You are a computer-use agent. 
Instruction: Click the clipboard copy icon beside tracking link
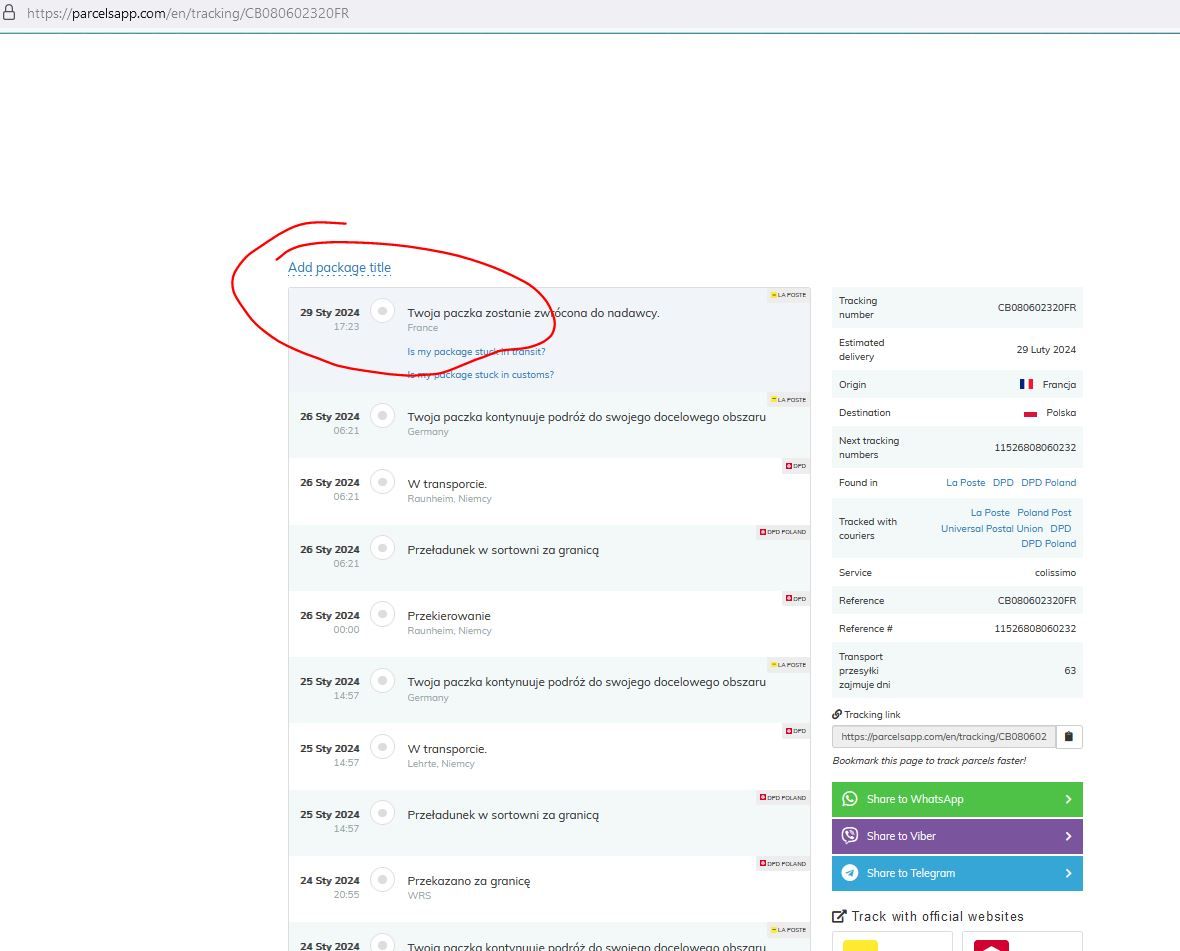[1069, 737]
